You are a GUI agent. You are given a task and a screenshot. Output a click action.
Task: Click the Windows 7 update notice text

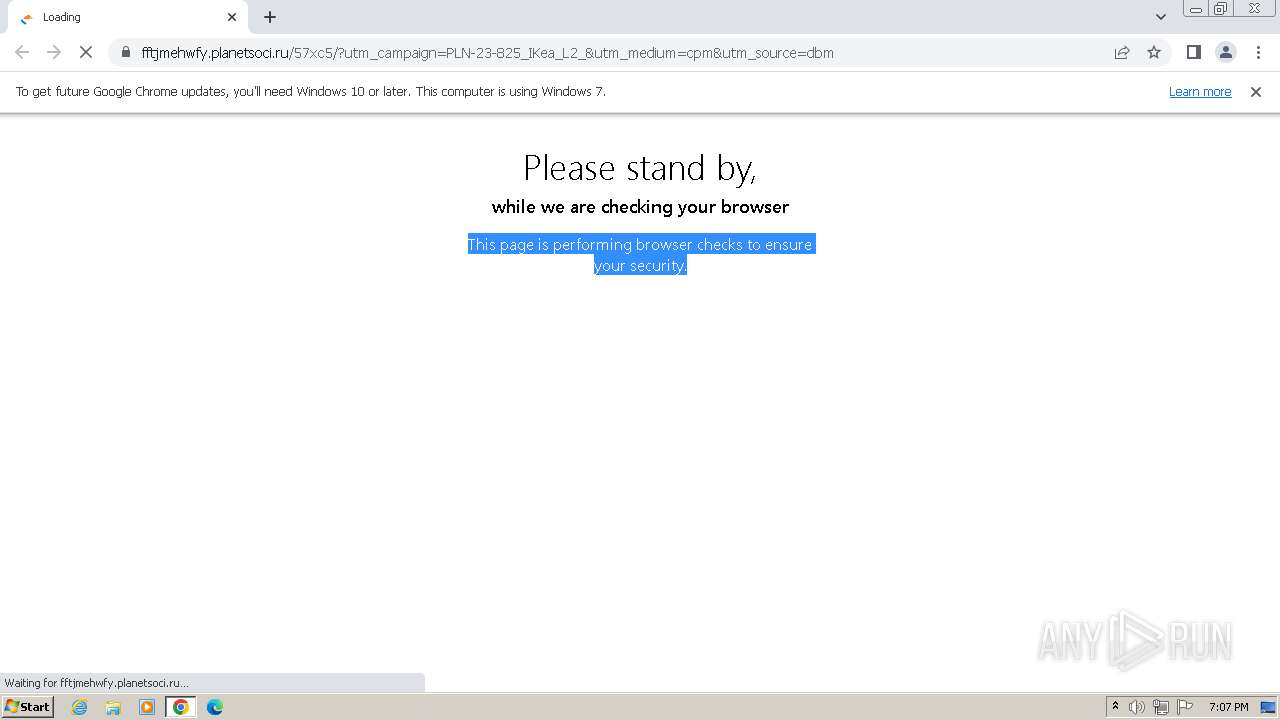pyautogui.click(x=311, y=91)
